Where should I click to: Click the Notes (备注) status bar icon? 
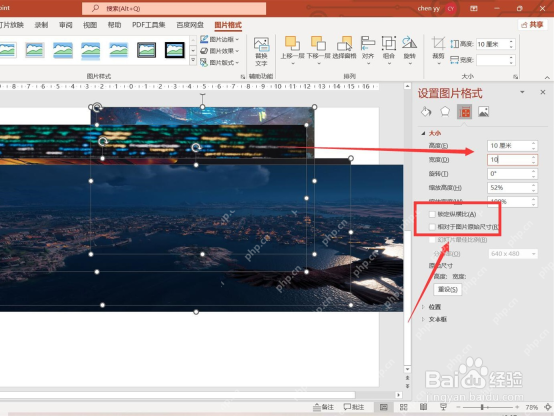coord(324,407)
